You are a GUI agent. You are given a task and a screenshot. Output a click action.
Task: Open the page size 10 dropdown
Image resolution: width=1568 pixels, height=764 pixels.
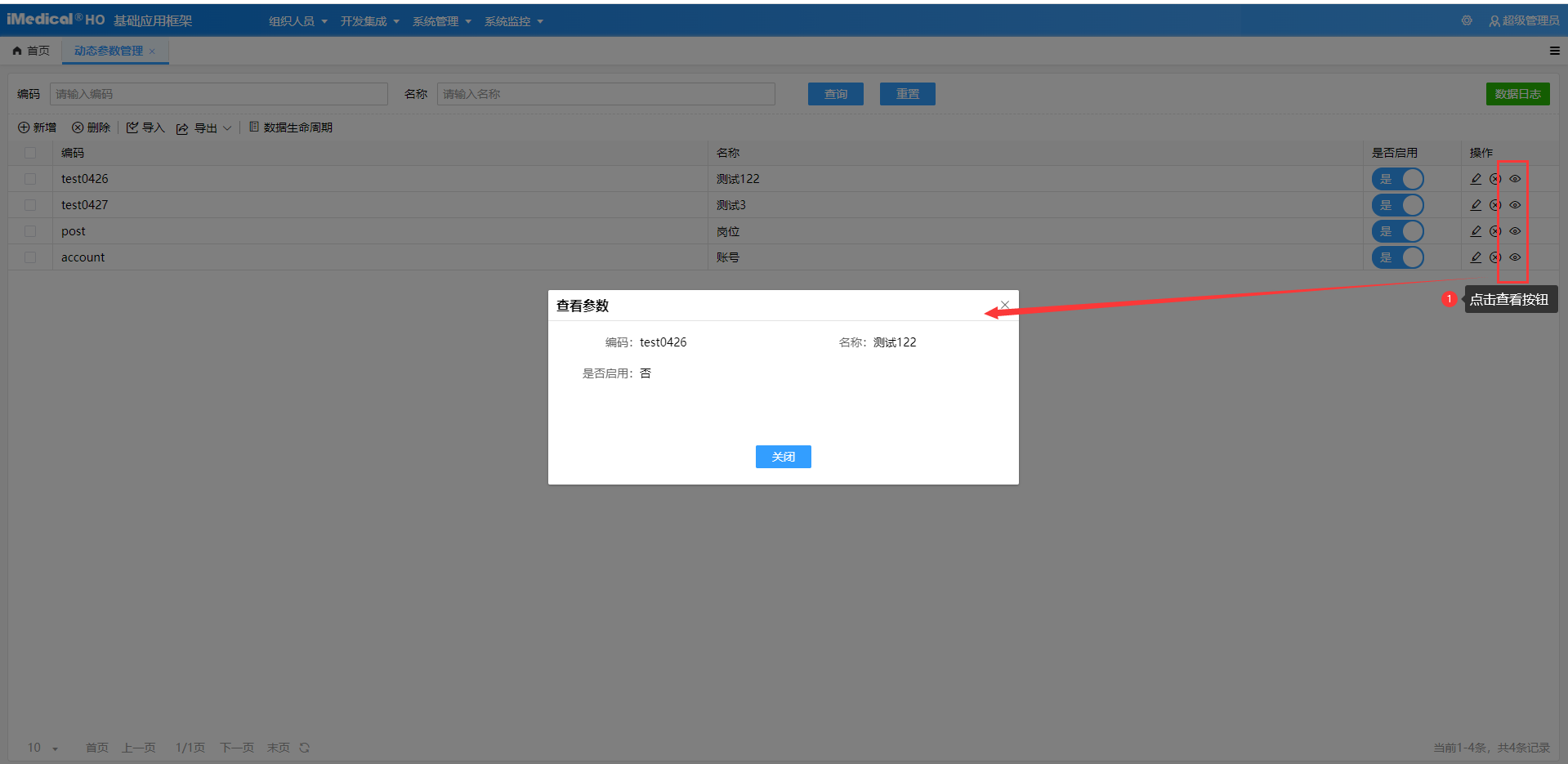[x=43, y=748]
